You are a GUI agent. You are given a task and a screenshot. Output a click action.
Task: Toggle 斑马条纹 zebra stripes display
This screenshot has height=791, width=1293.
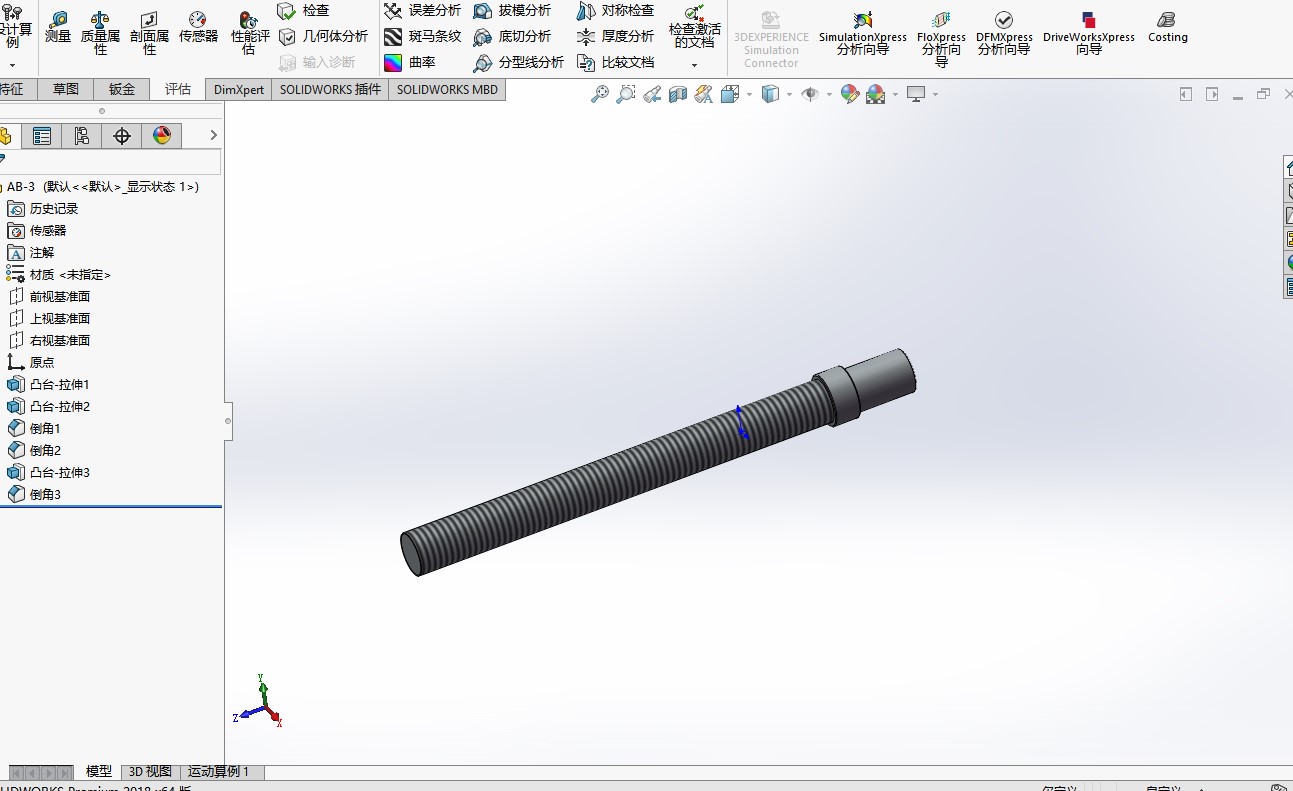point(423,36)
